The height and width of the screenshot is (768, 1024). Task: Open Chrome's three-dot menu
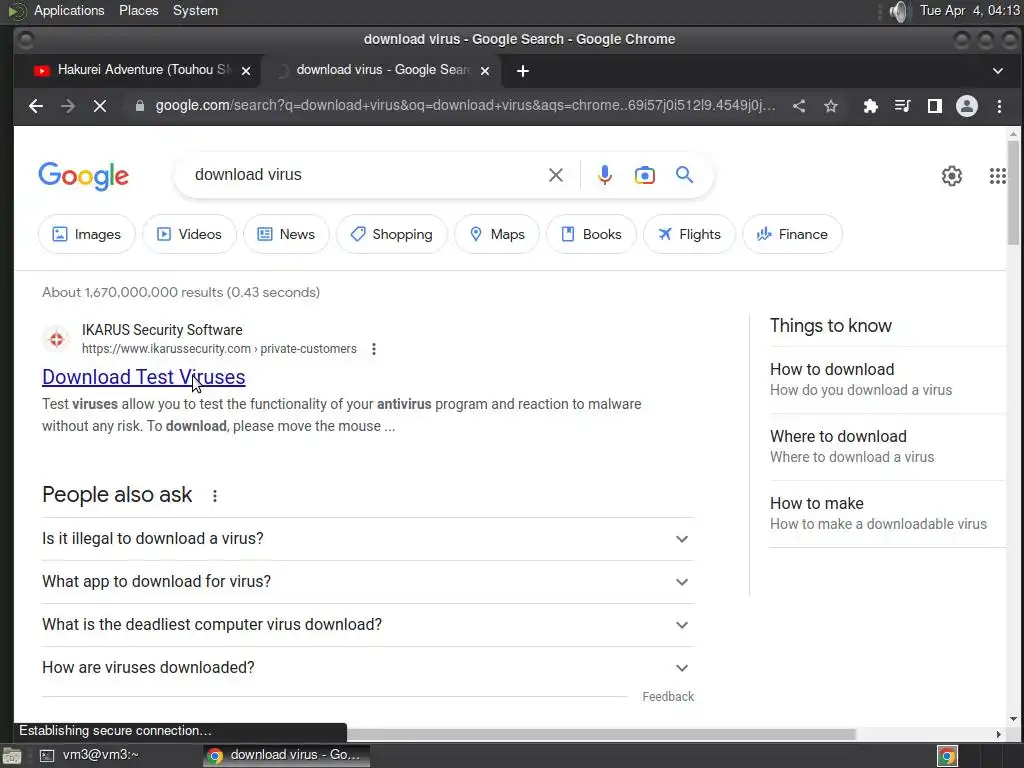coord(999,106)
